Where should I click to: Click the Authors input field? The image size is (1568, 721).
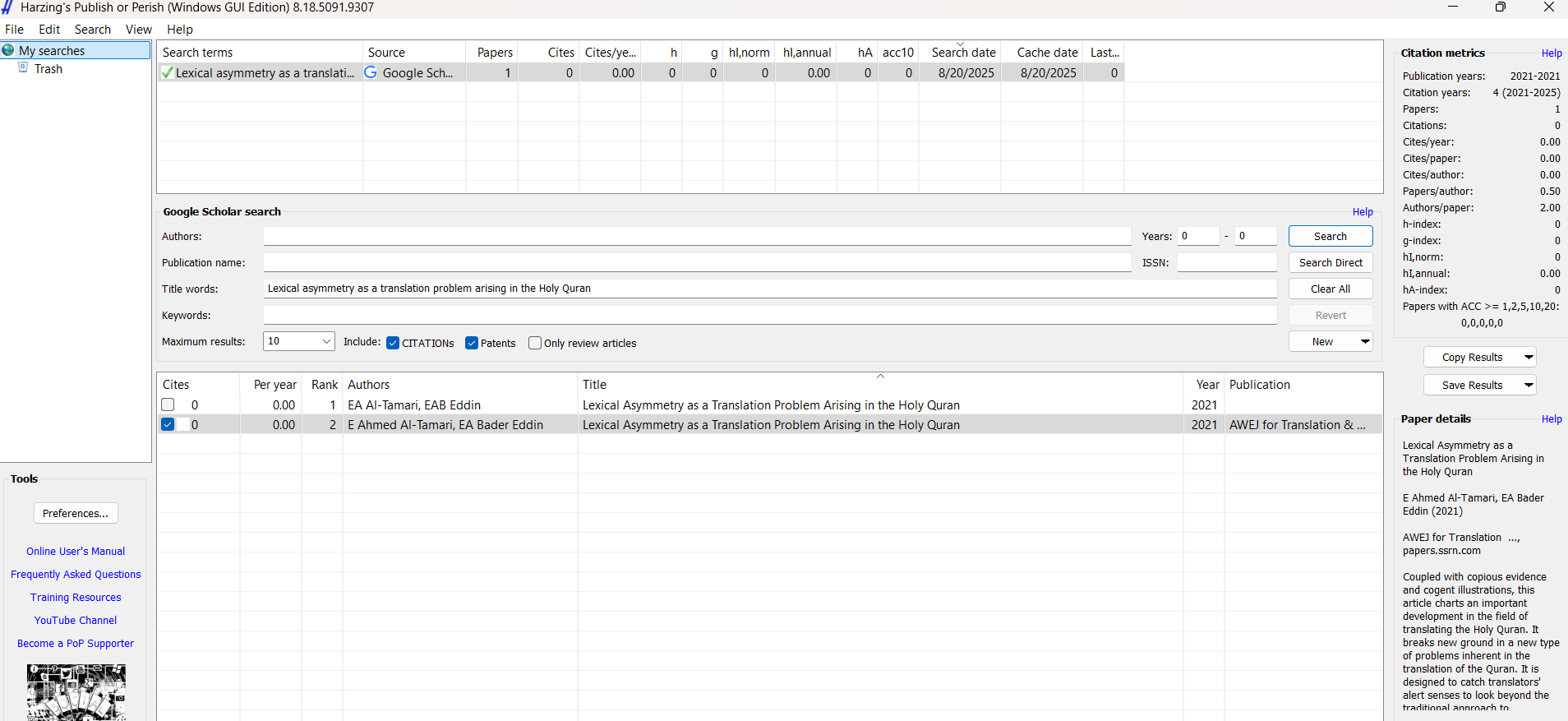click(x=697, y=237)
